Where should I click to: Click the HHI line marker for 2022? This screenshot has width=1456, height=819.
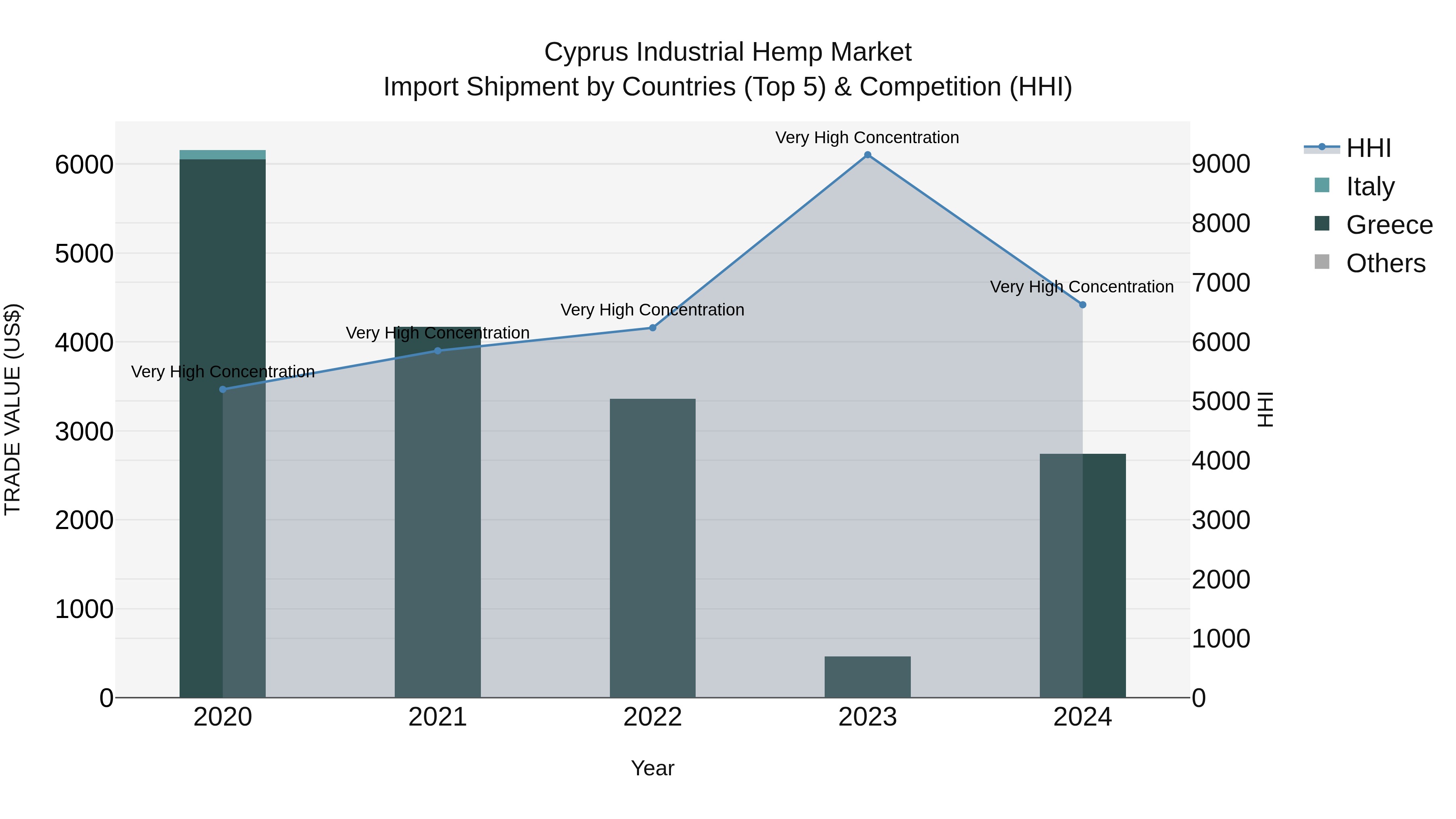point(653,328)
